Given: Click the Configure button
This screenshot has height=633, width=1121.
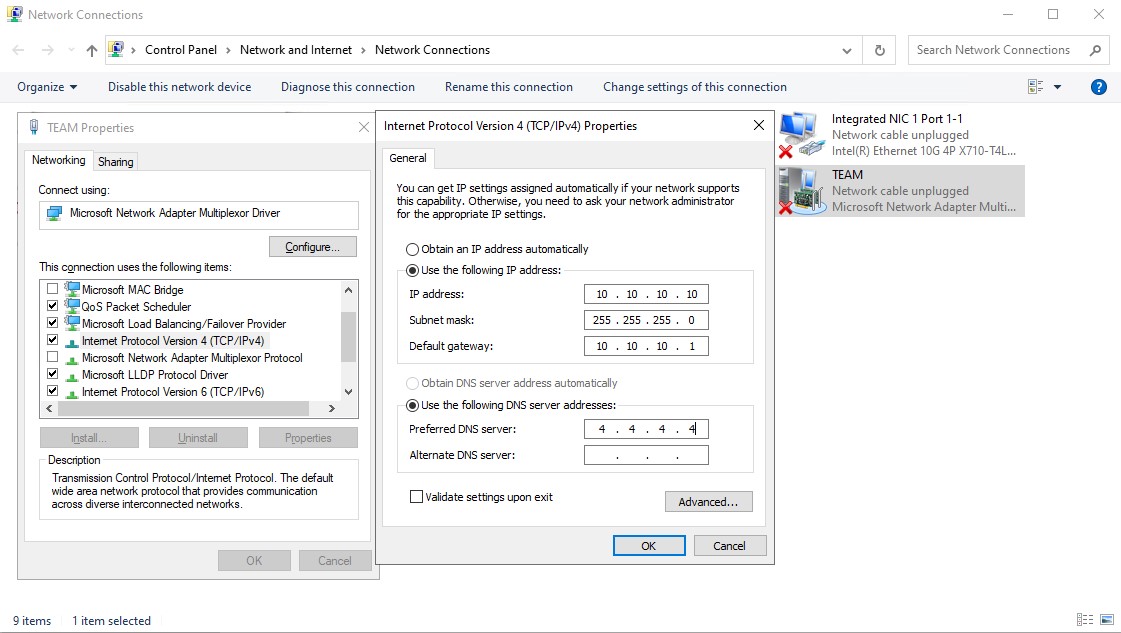Looking at the screenshot, I should (312, 246).
